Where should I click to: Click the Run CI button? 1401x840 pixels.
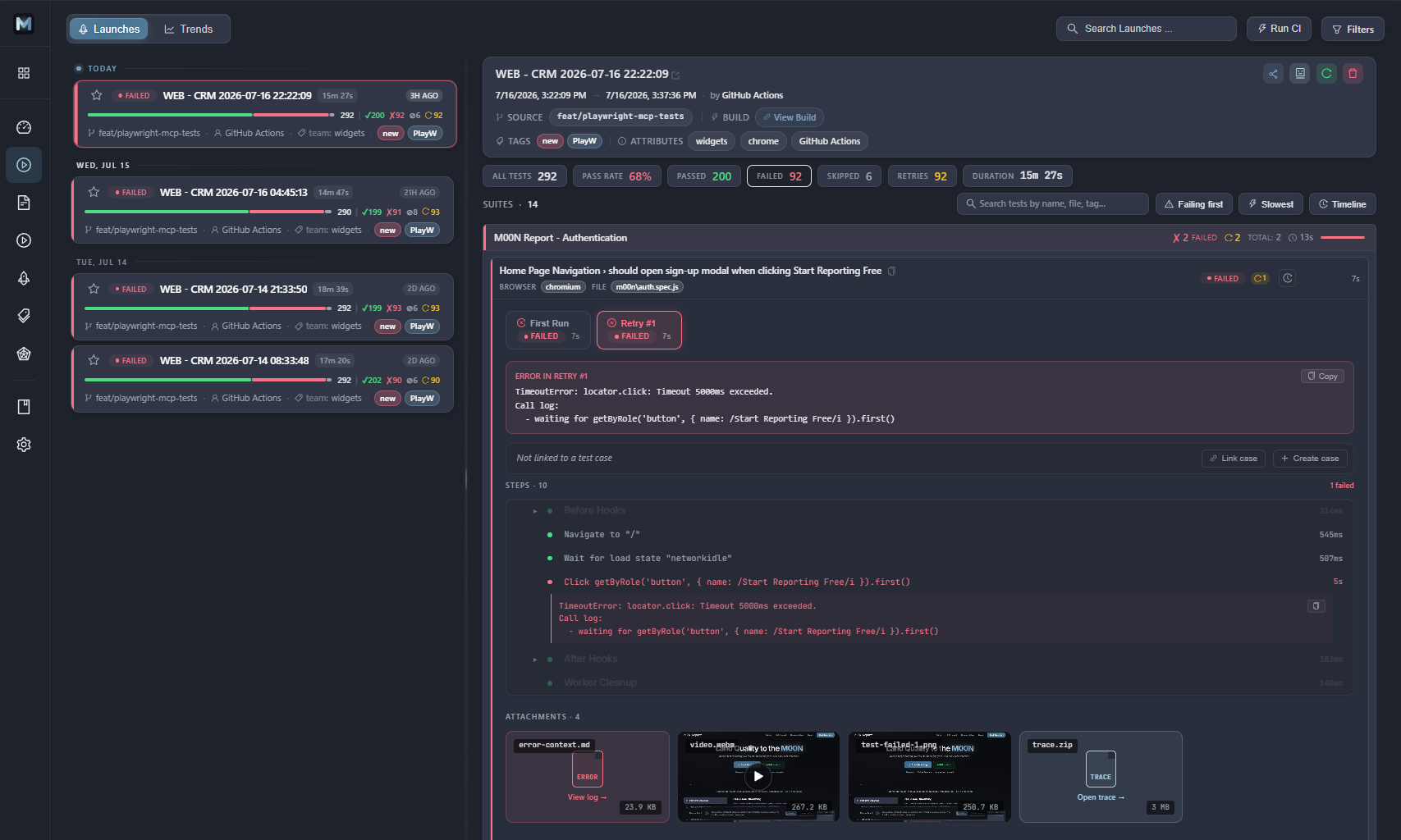(1280, 29)
